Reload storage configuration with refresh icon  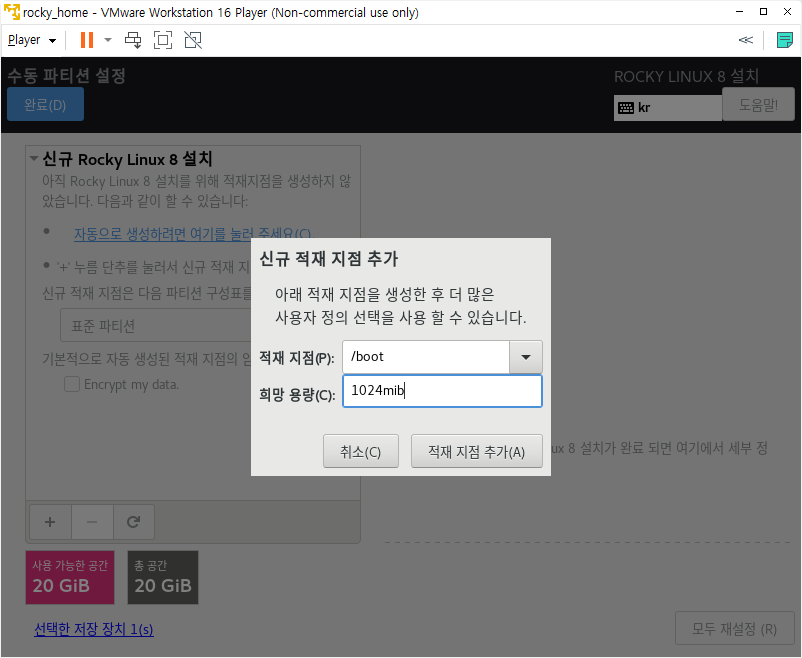click(133, 522)
